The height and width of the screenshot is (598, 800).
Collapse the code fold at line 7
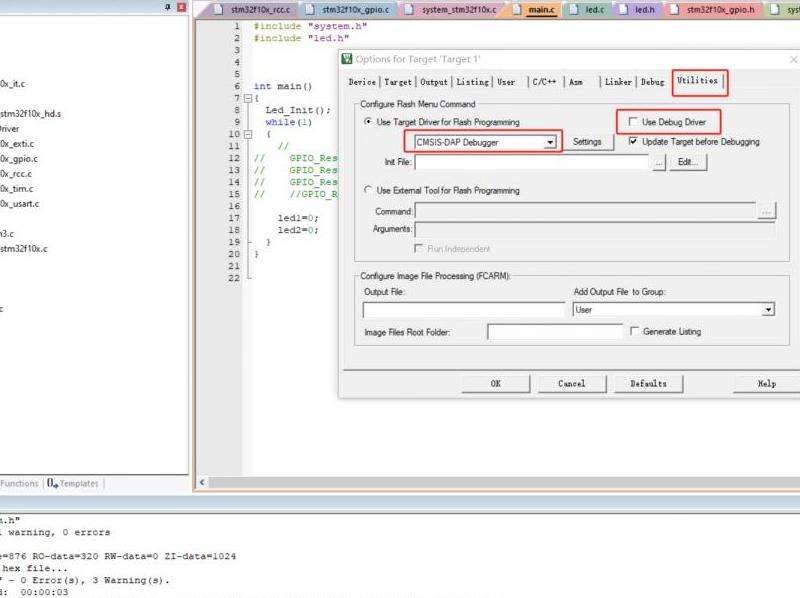pyautogui.click(x=248, y=98)
